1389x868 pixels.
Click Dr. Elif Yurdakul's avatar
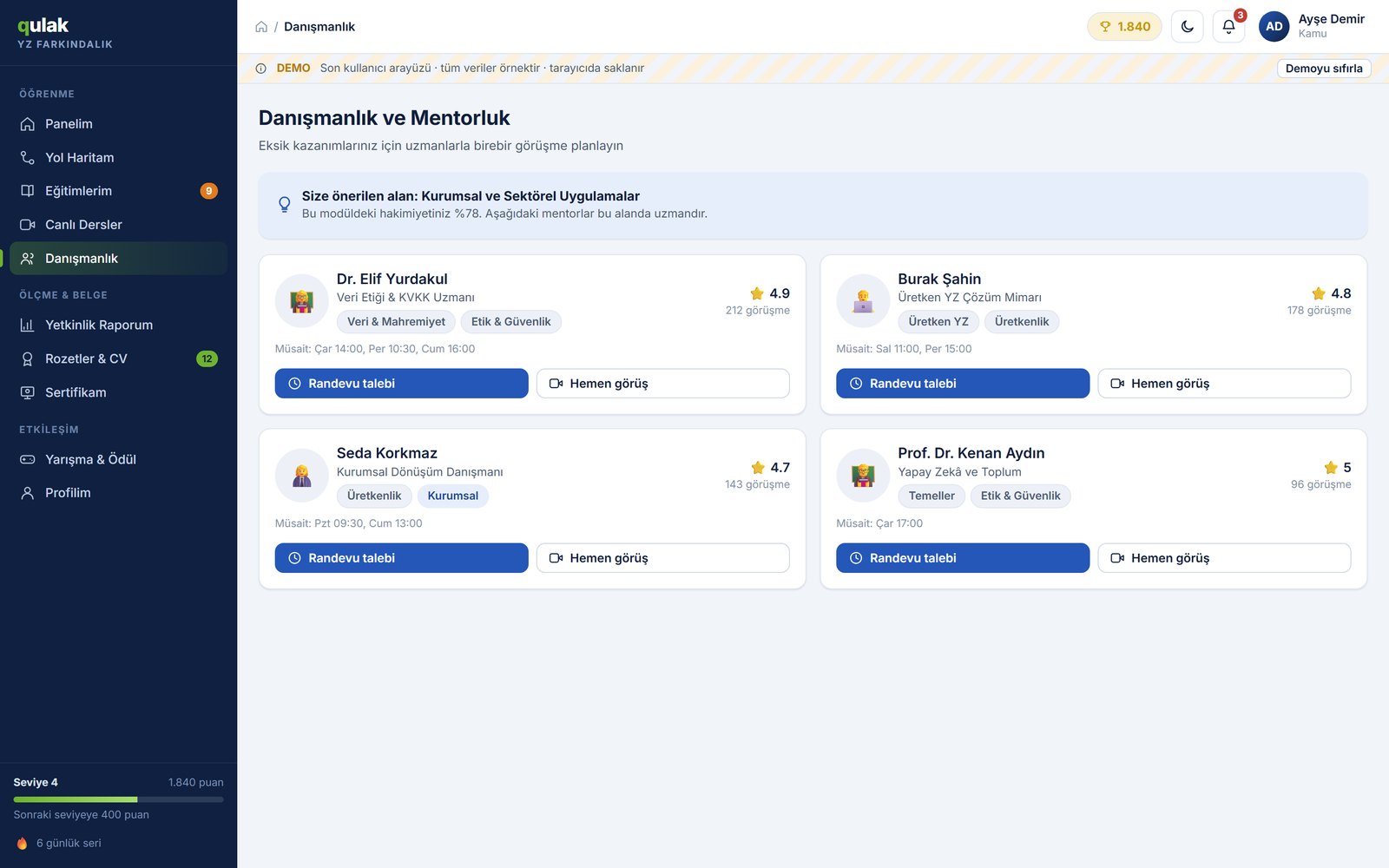[x=301, y=301]
